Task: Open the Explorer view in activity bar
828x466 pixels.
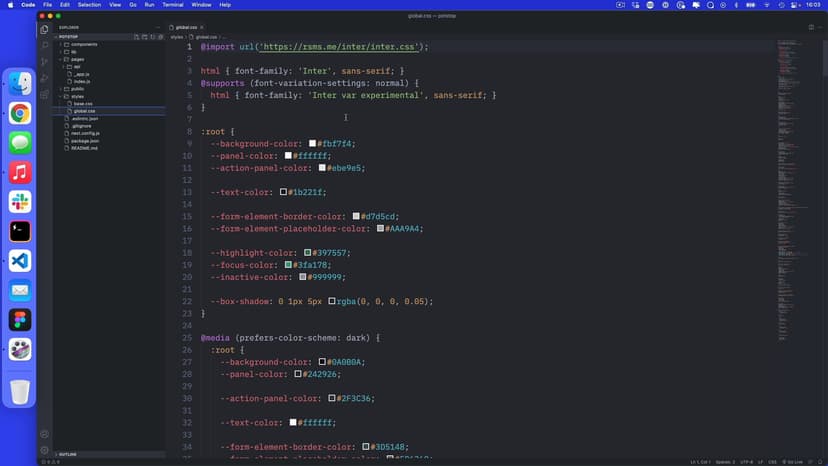Action: tap(45, 29)
